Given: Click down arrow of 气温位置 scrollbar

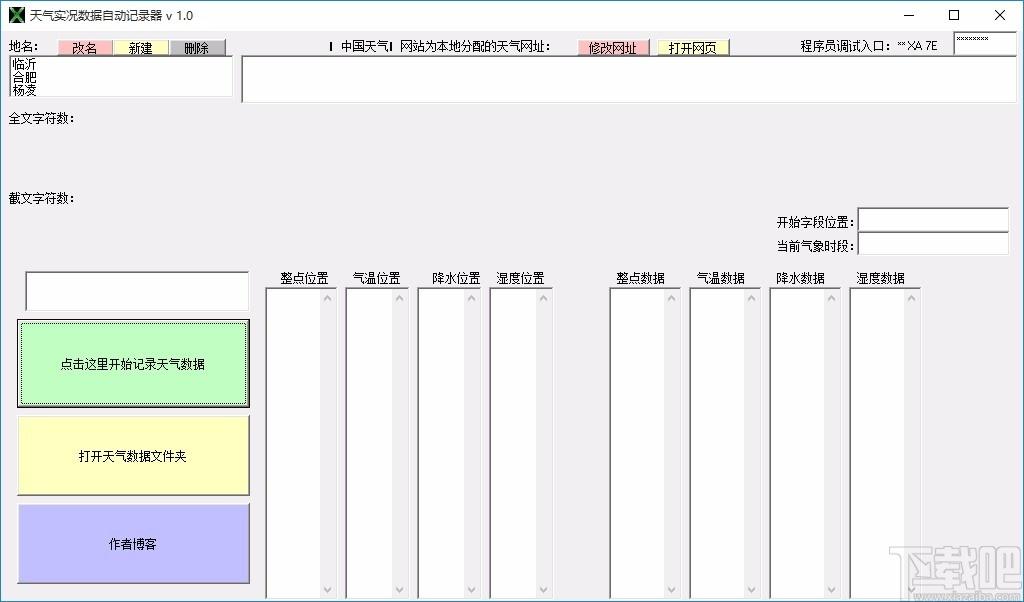Looking at the screenshot, I should tap(399, 590).
